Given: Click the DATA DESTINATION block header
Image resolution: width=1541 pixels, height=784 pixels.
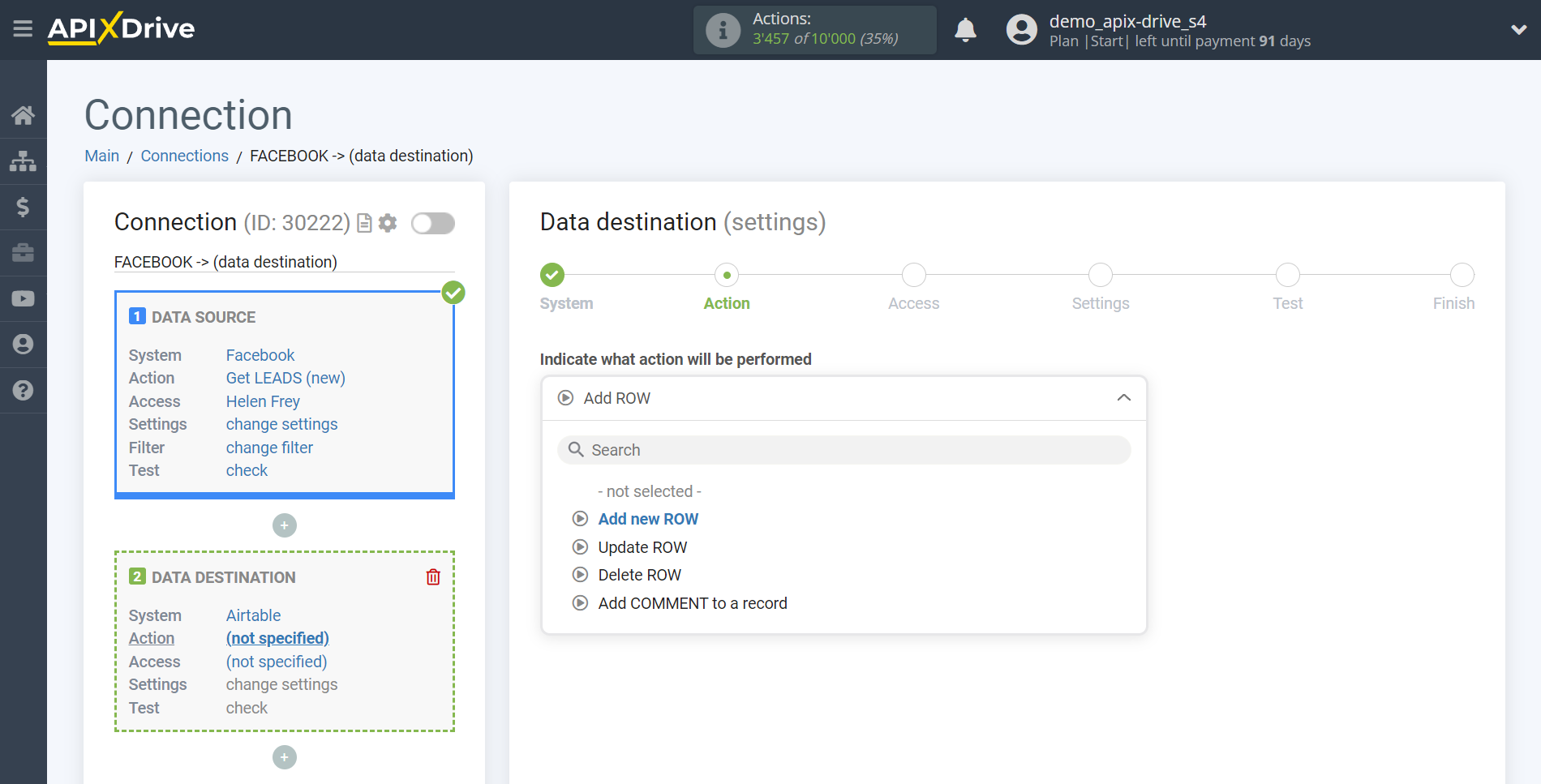Looking at the screenshot, I should coord(224,577).
